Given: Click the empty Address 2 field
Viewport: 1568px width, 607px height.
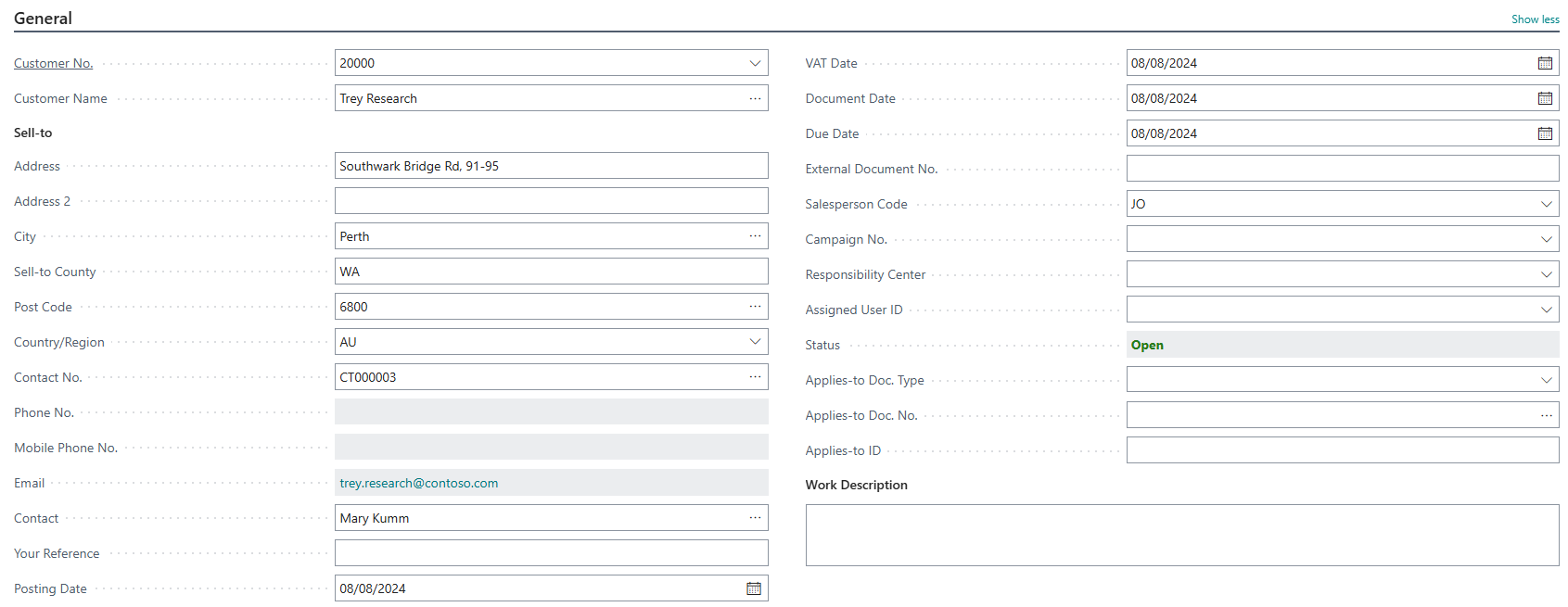Looking at the screenshot, I should coord(551,201).
